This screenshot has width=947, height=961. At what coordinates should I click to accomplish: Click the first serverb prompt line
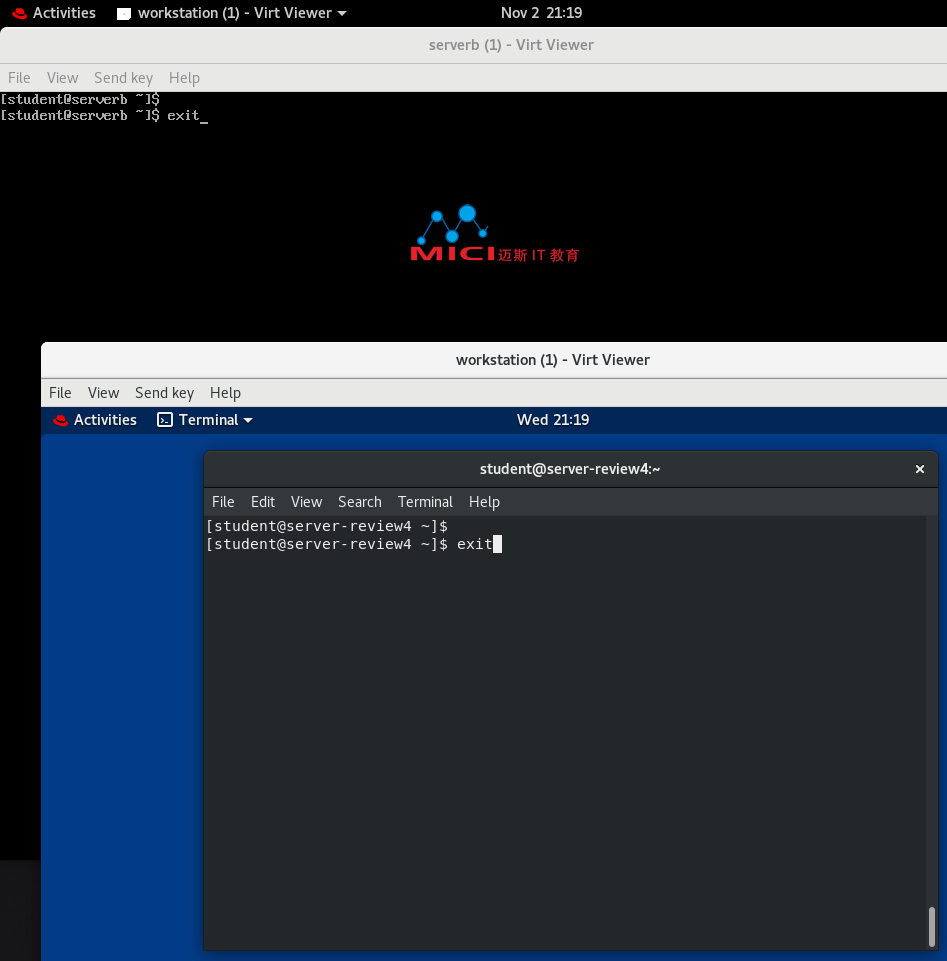tap(80, 99)
